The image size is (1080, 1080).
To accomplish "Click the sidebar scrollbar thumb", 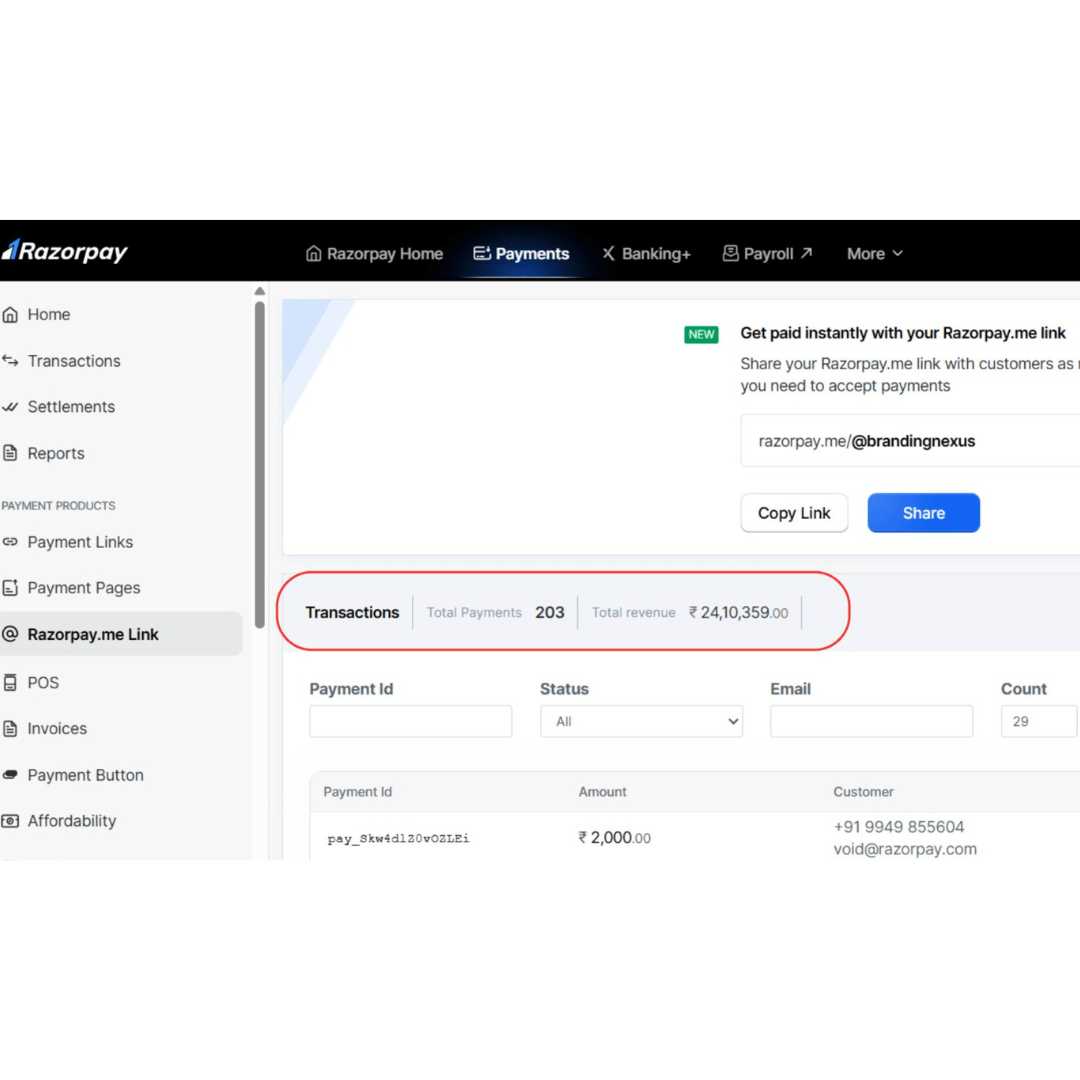I will pos(260,465).
